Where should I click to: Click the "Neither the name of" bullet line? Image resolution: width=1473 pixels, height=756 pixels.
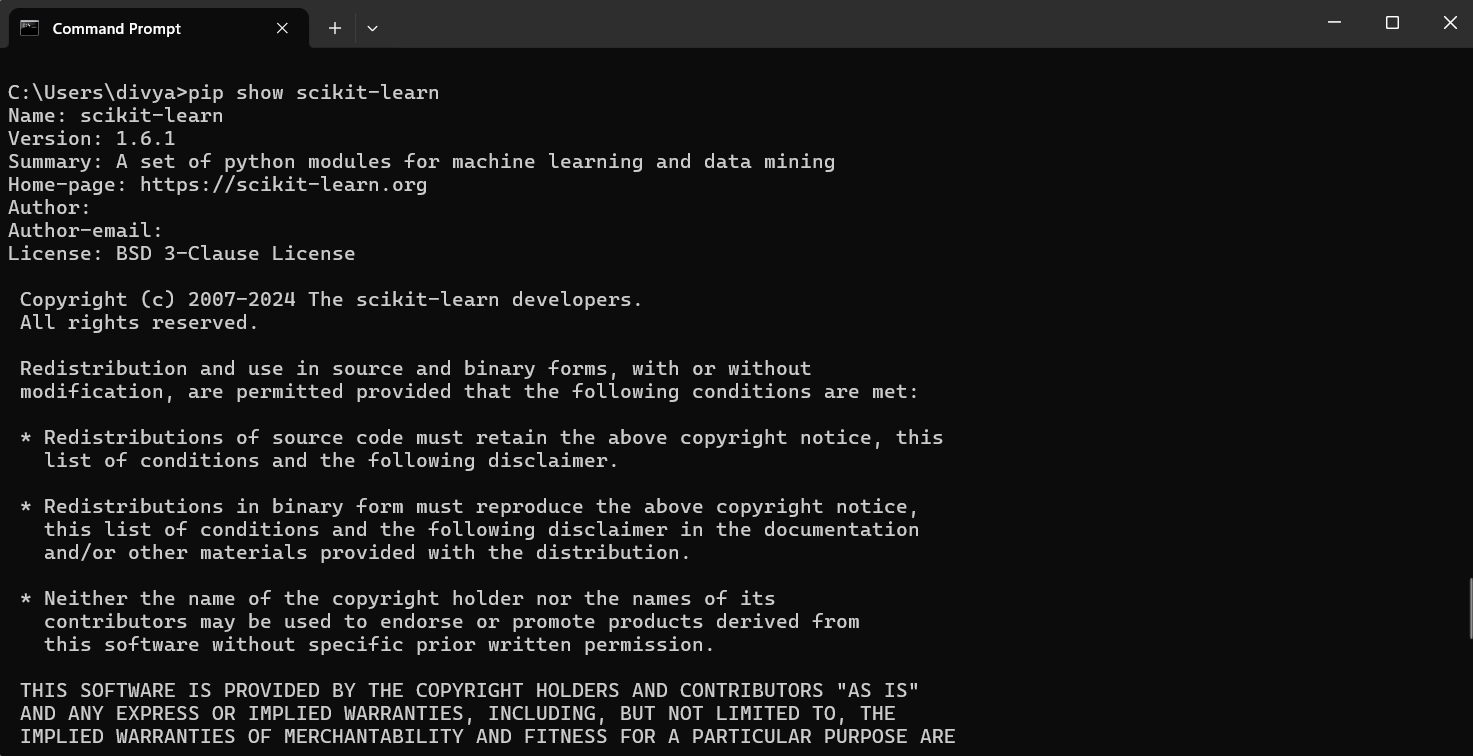pos(398,598)
